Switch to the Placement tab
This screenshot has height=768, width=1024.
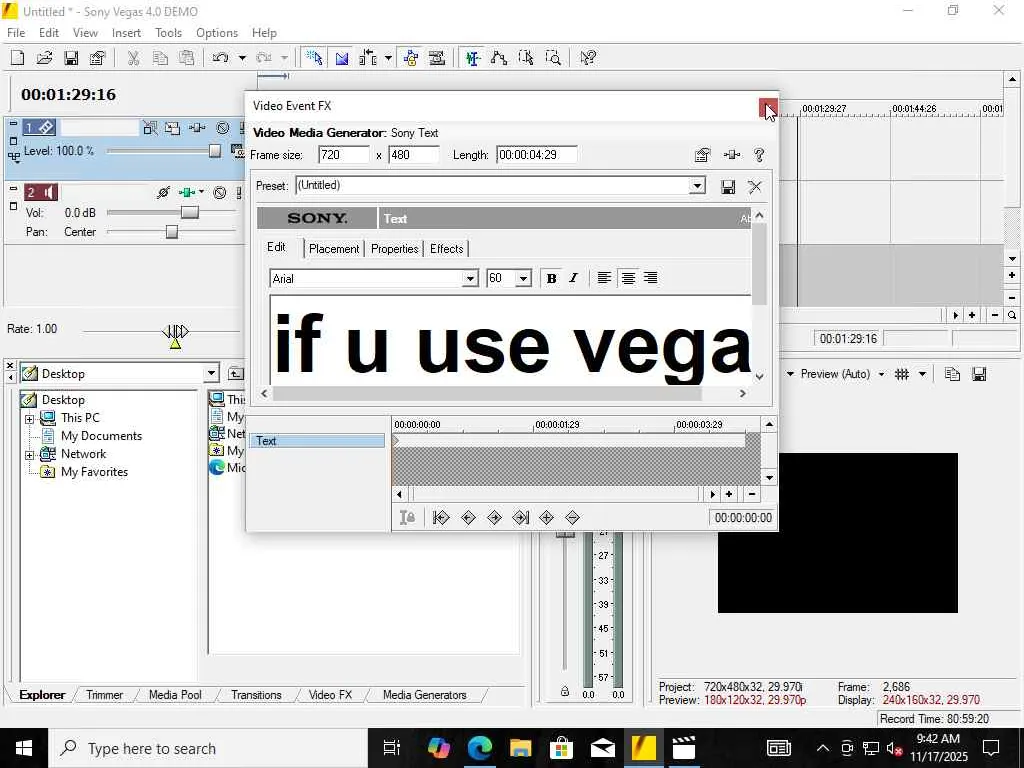tap(334, 249)
